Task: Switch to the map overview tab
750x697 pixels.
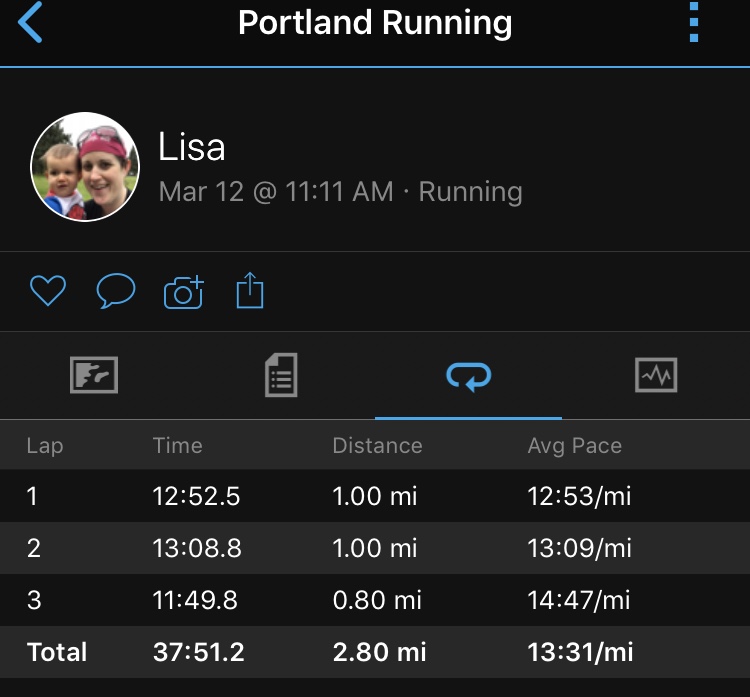Action: point(94,375)
